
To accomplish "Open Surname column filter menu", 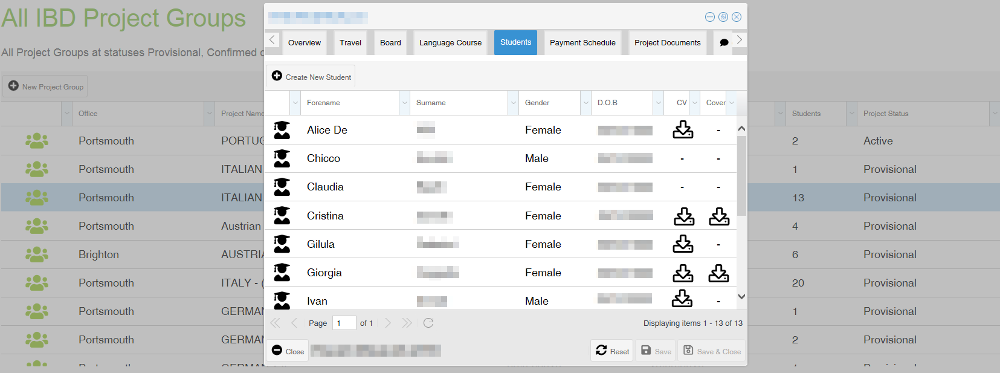I will pyautogui.click(x=513, y=103).
